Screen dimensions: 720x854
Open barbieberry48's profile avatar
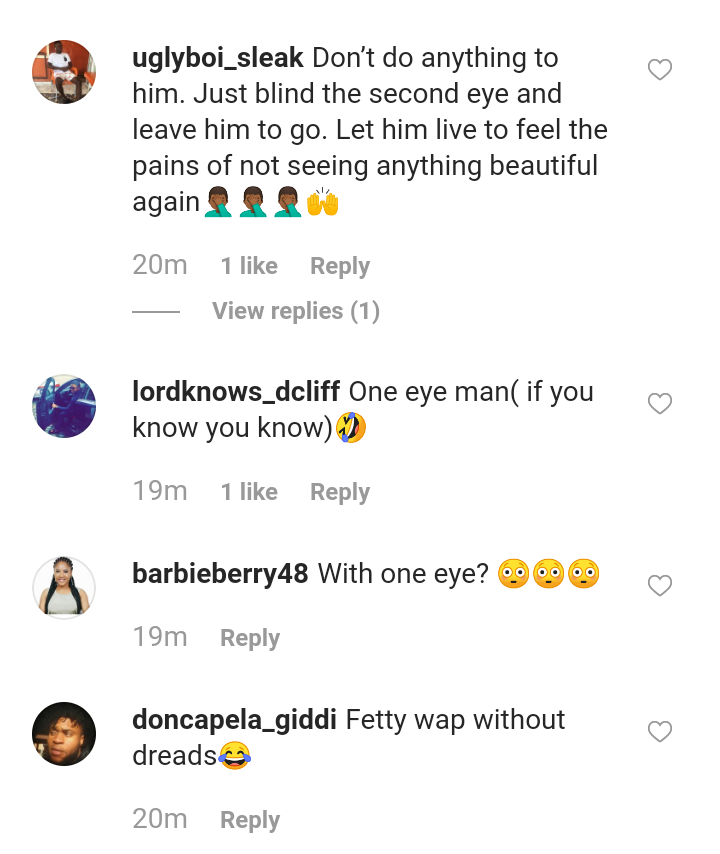64,588
